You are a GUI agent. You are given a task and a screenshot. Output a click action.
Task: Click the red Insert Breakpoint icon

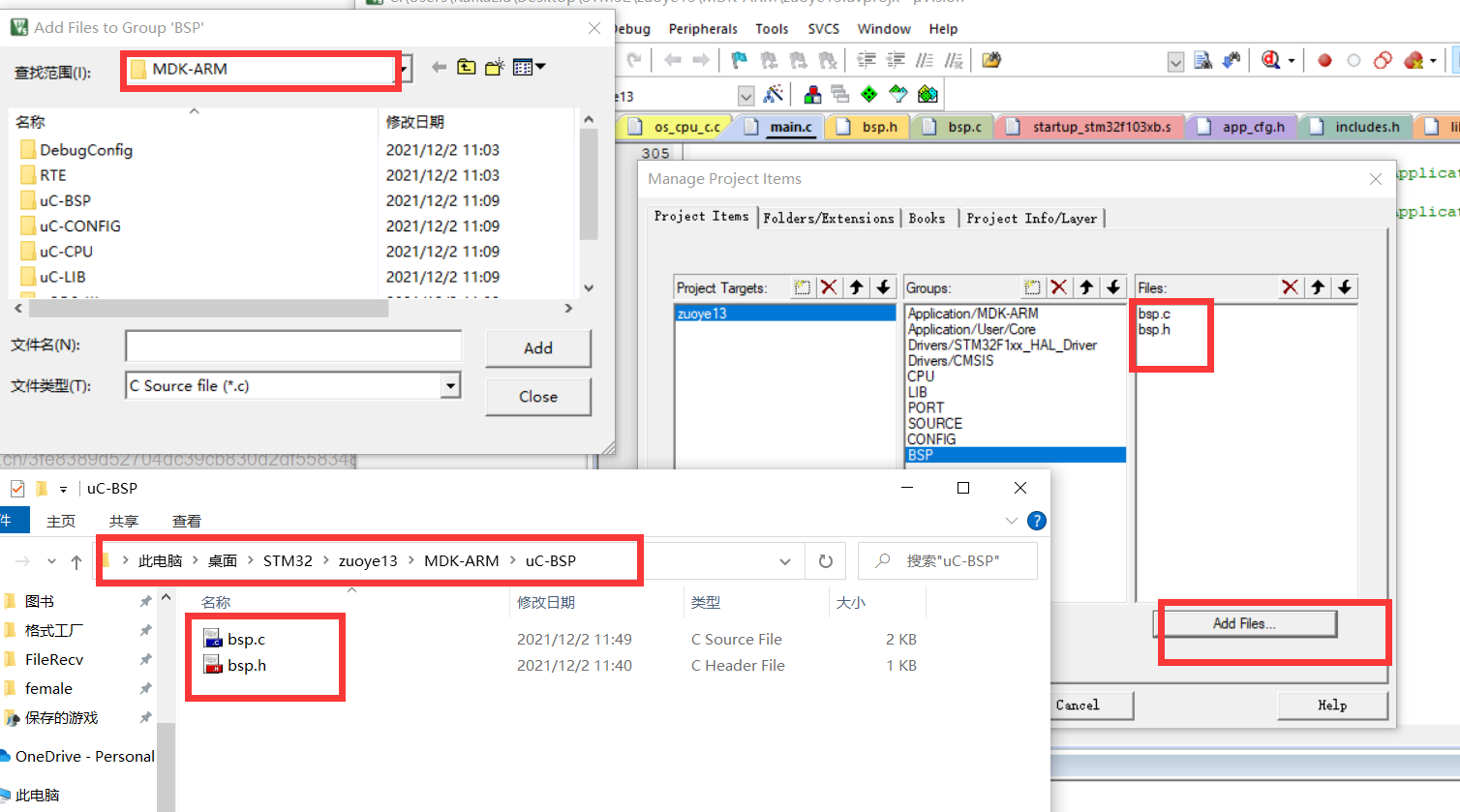1324,60
